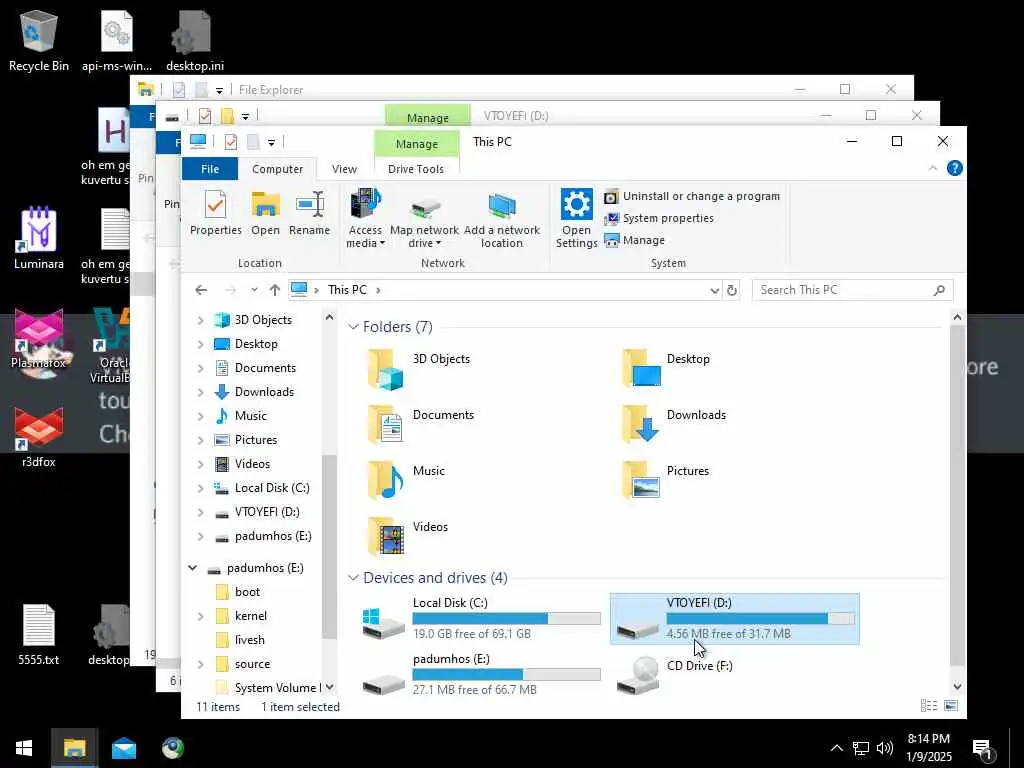The height and width of the screenshot is (768, 1024).
Task: Expand the 3D Objects tree node
Action: coord(200,320)
